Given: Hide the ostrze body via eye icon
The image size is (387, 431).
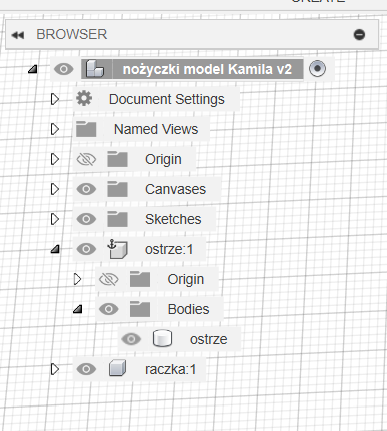Looking at the screenshot, I should click(x=131, y=339).
